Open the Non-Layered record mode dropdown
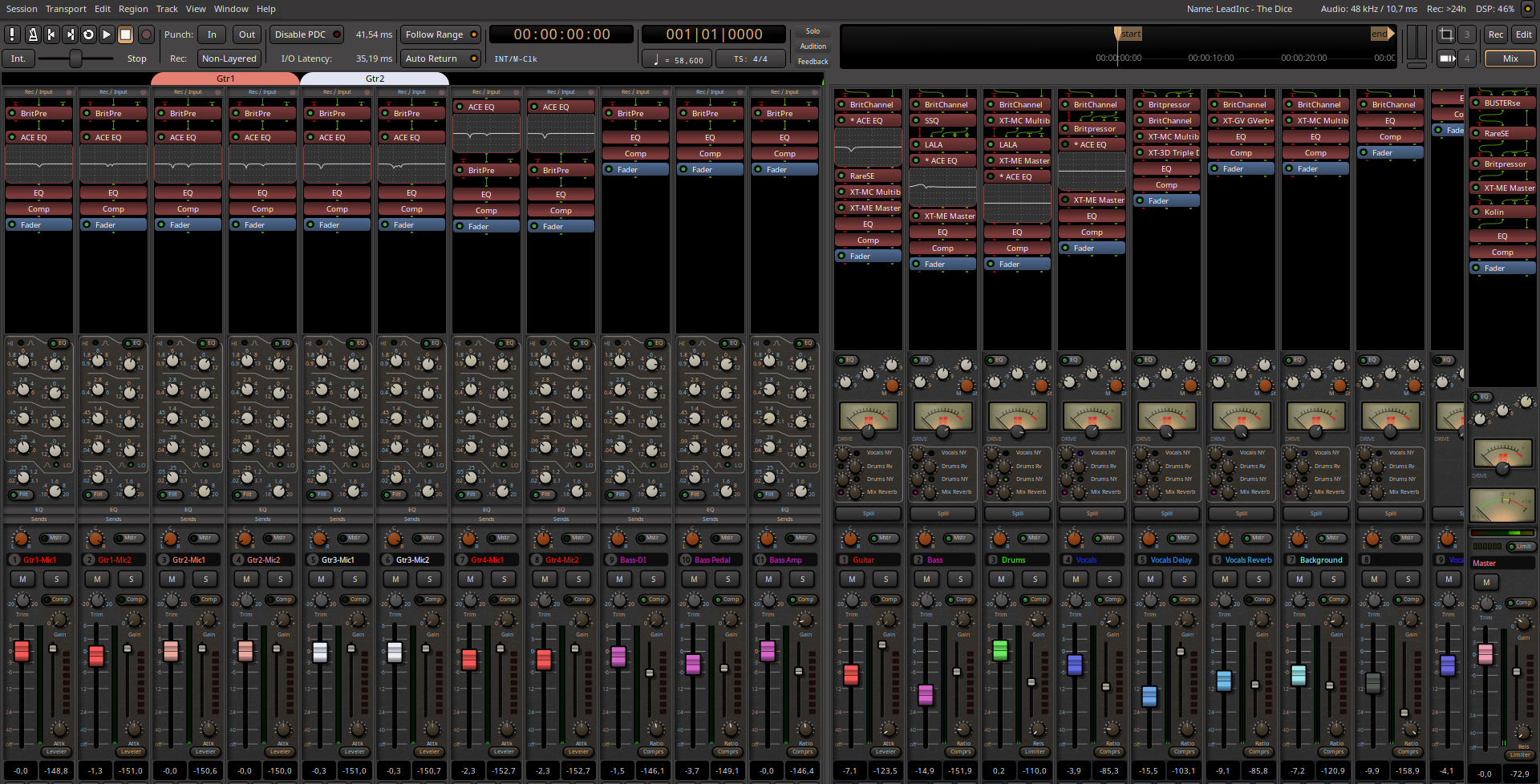This screenshot has width=1540, height=784. click(x=229, y=59)
